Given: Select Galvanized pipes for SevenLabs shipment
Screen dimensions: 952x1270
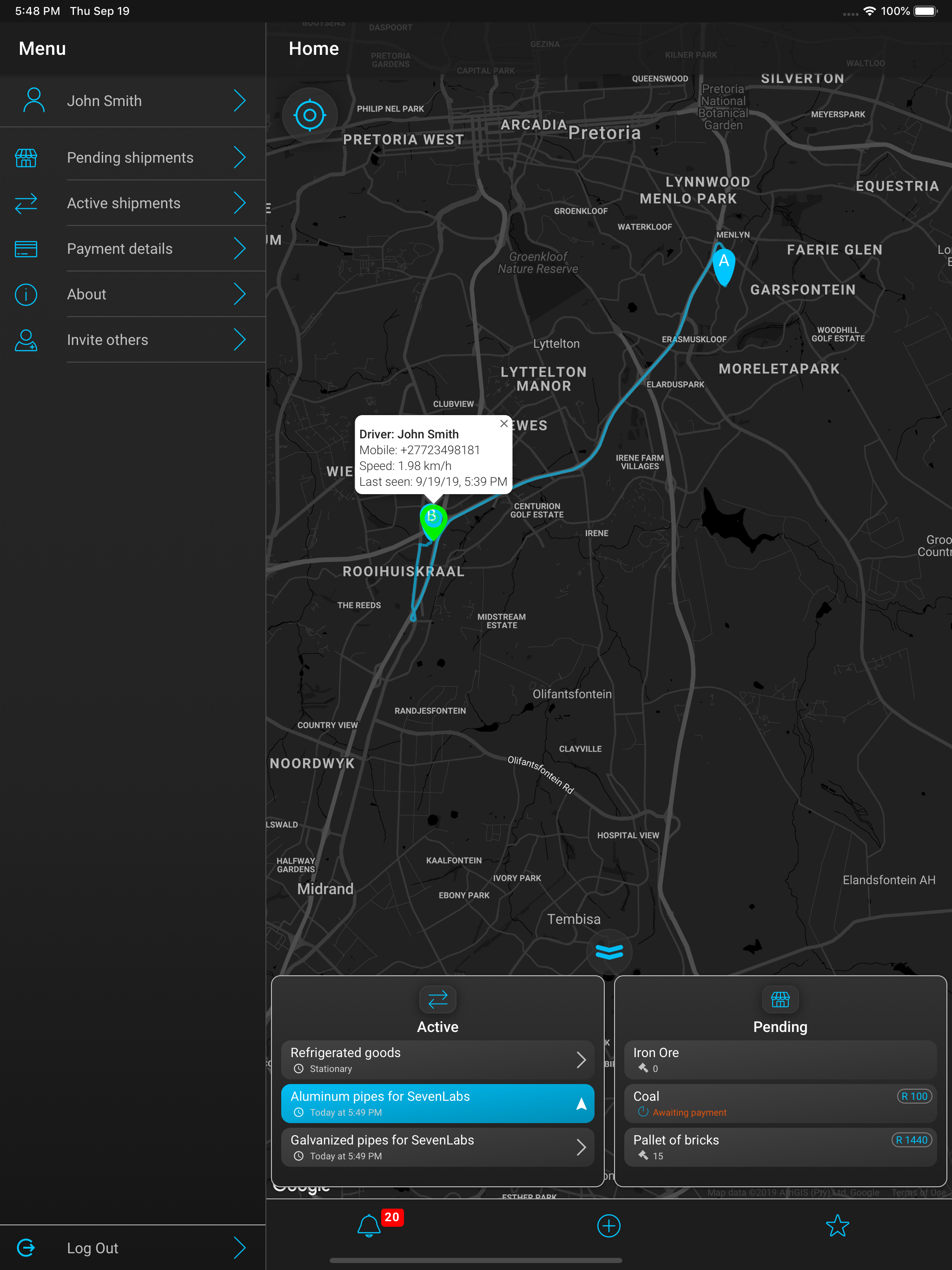Looking at the screenshot, I should 437,1147.
